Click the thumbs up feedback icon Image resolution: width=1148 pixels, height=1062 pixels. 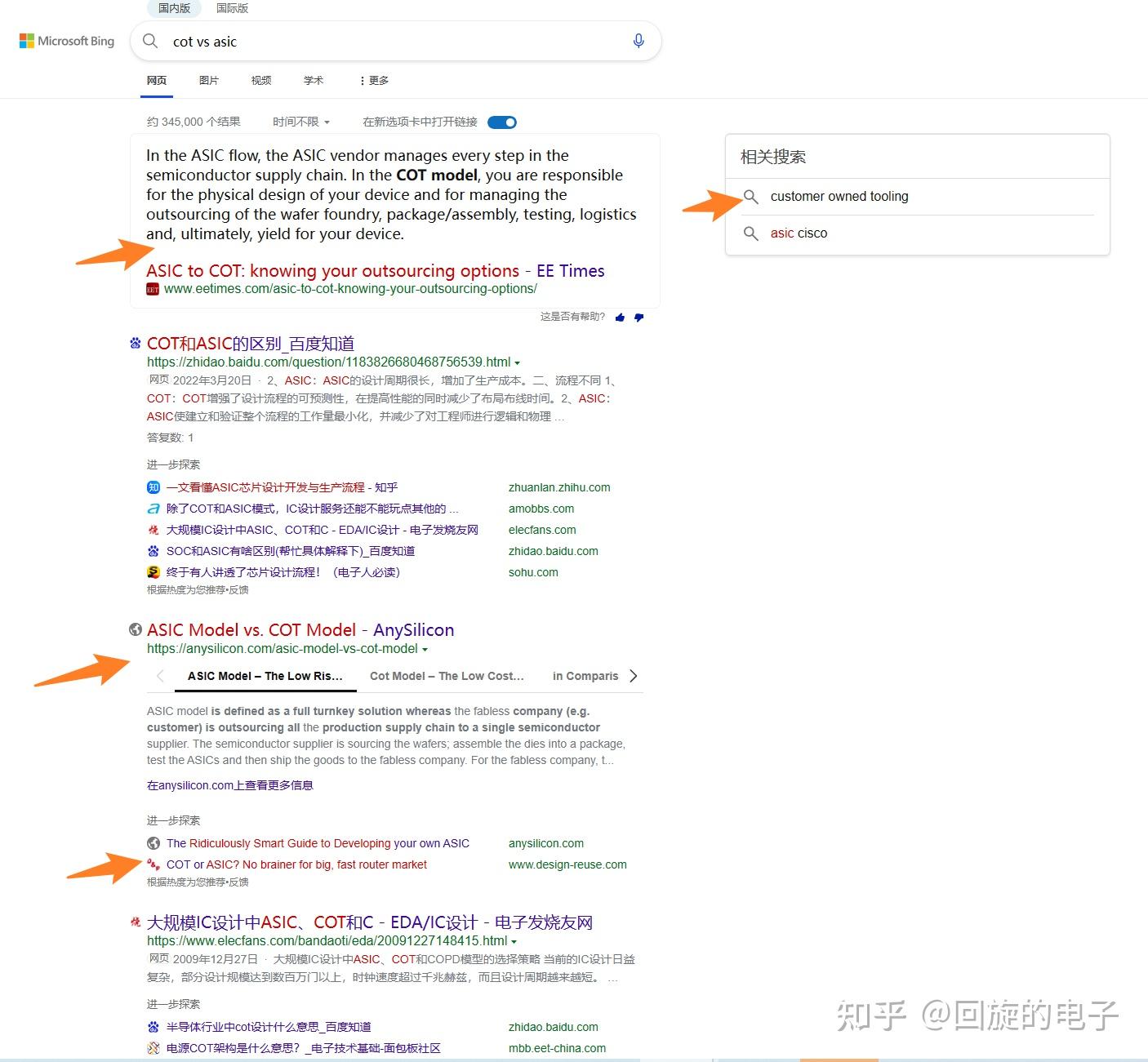click(620, 318)
